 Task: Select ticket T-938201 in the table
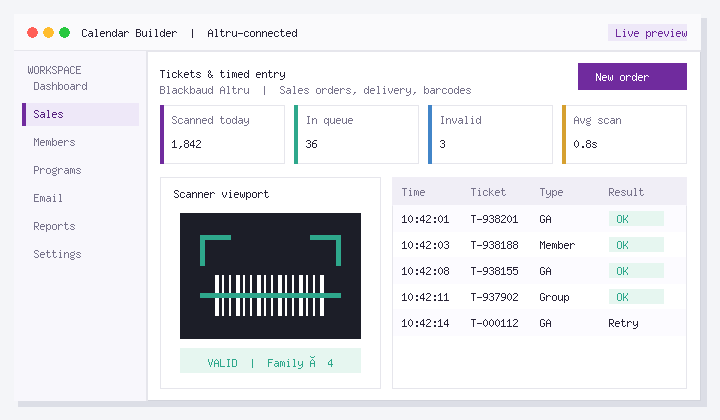[x=494, y=219]
